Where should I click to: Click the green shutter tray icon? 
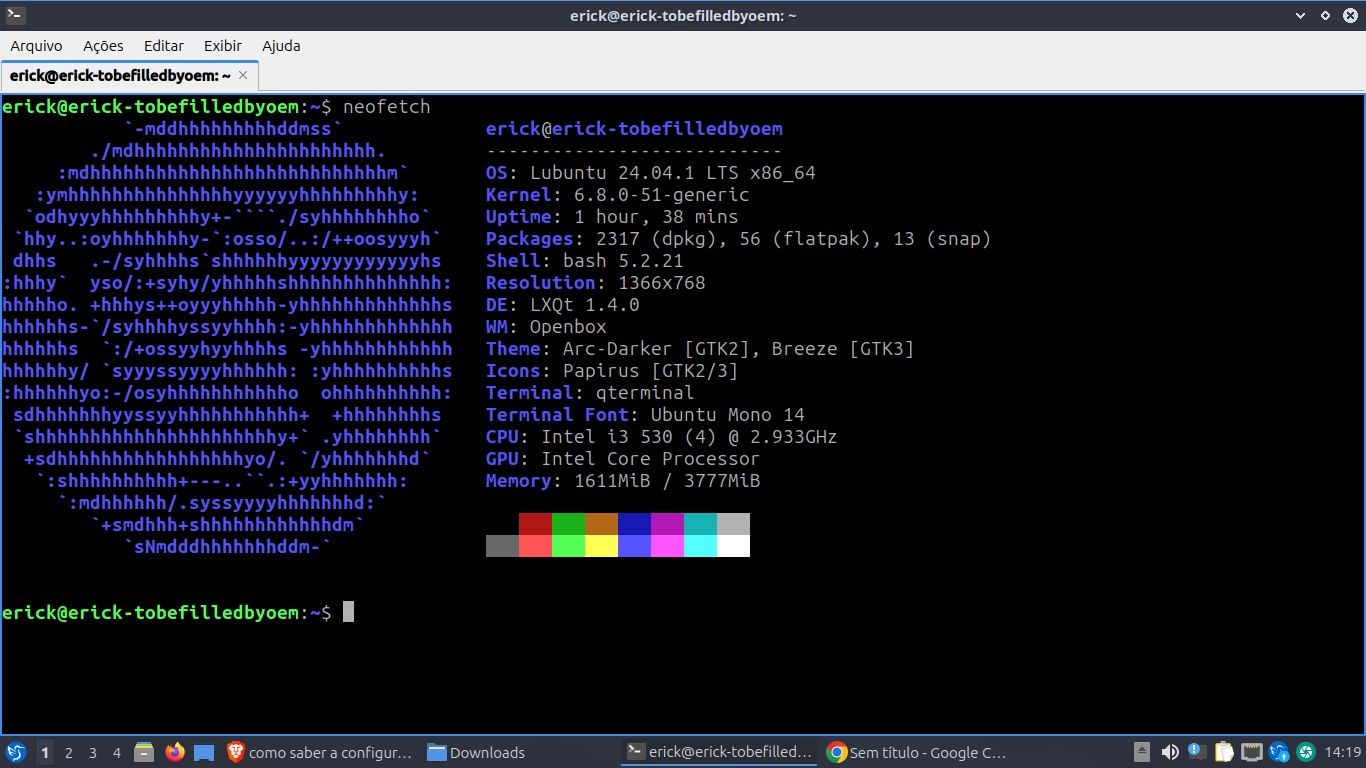pyautogui.click(x=1305, y=752)
